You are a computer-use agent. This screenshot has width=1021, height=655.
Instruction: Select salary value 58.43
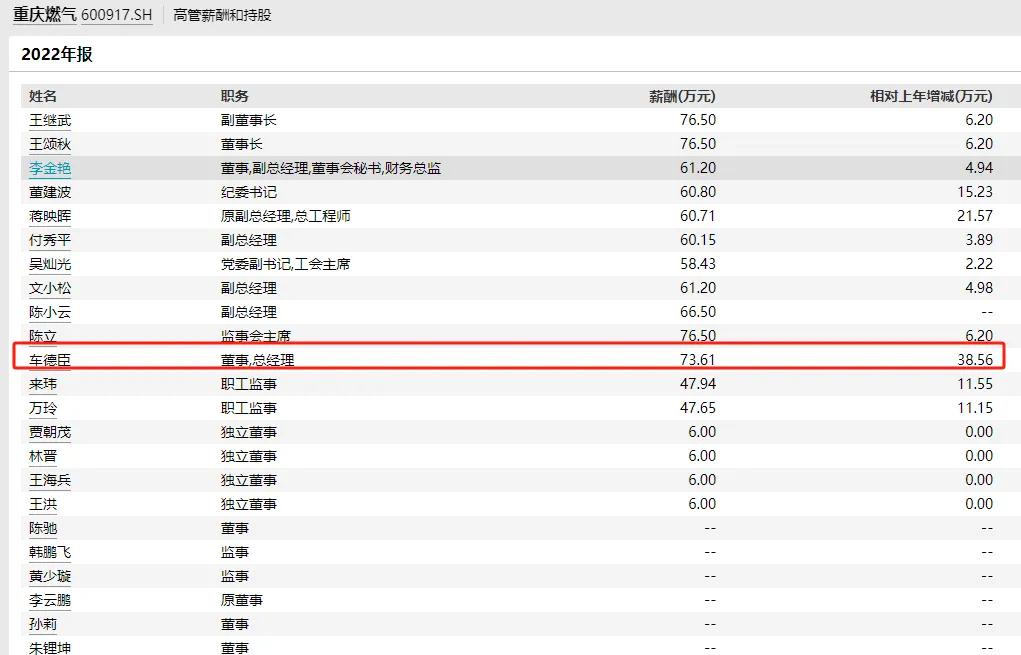[x=697, y=264]
